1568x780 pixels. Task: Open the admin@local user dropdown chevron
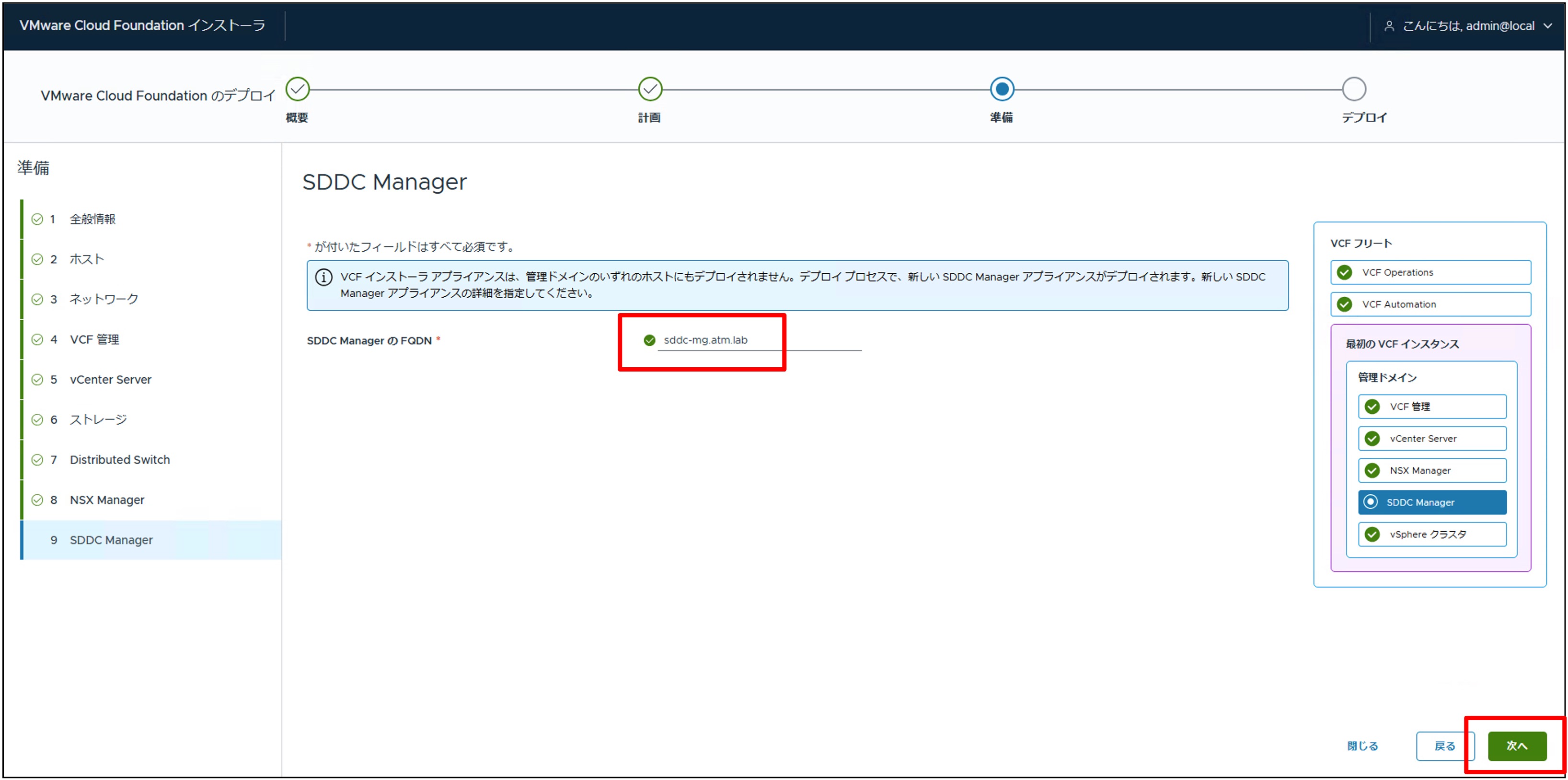[x=1548, y=25]
